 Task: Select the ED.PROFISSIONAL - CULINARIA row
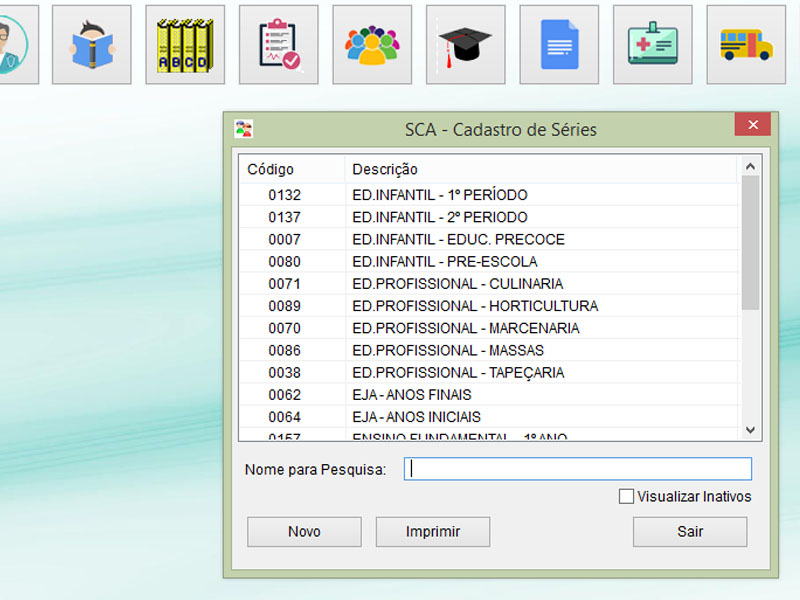click(x=457, y=284)
